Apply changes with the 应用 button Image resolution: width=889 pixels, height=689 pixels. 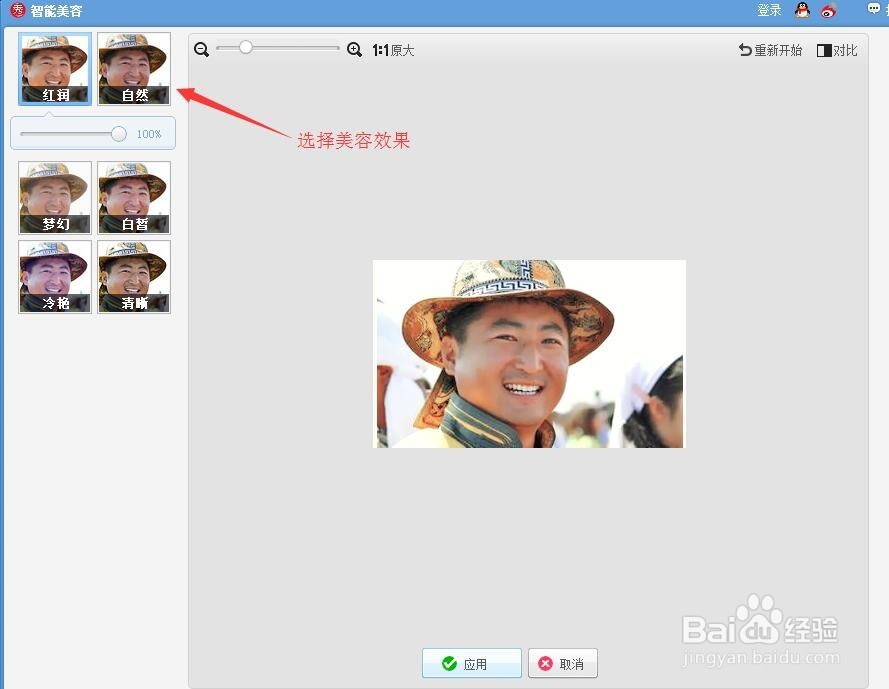click(471, 663)
